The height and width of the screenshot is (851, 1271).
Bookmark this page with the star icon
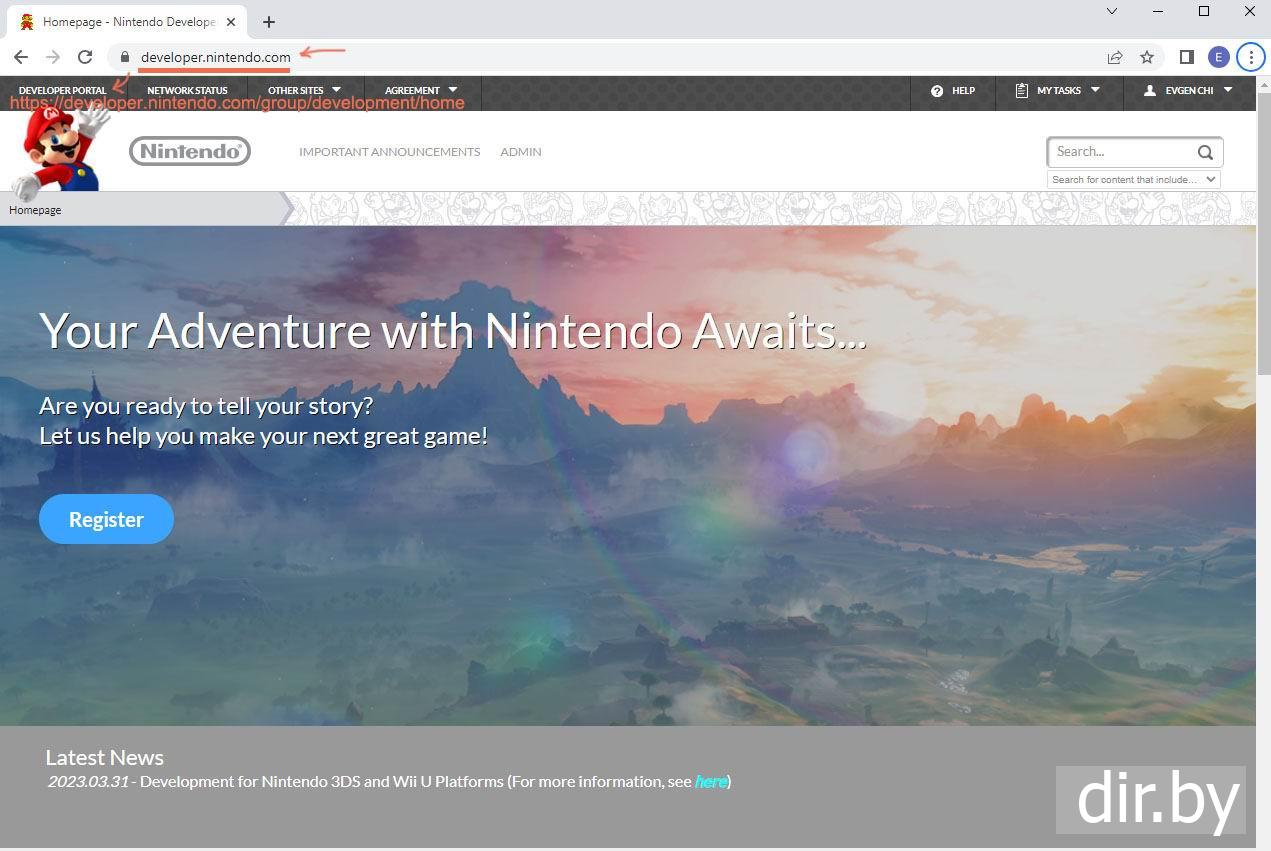click(x=1147, y=57)
